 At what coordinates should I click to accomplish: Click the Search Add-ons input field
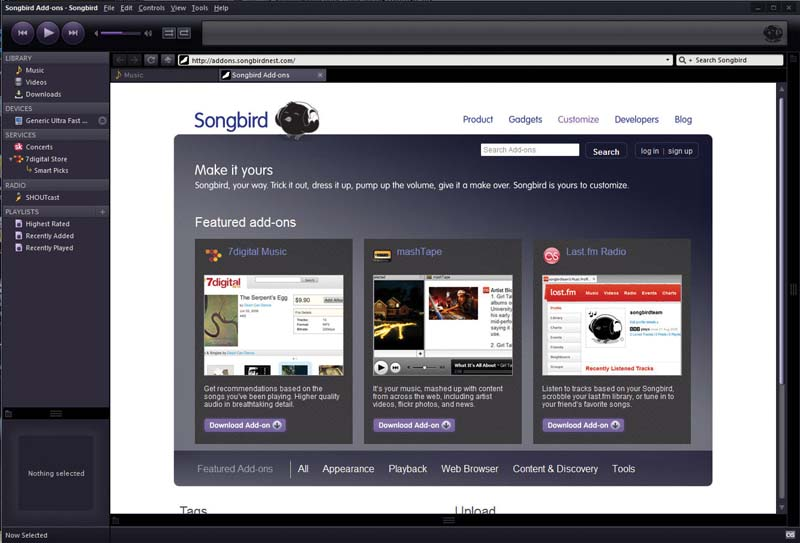pos(530,150)
